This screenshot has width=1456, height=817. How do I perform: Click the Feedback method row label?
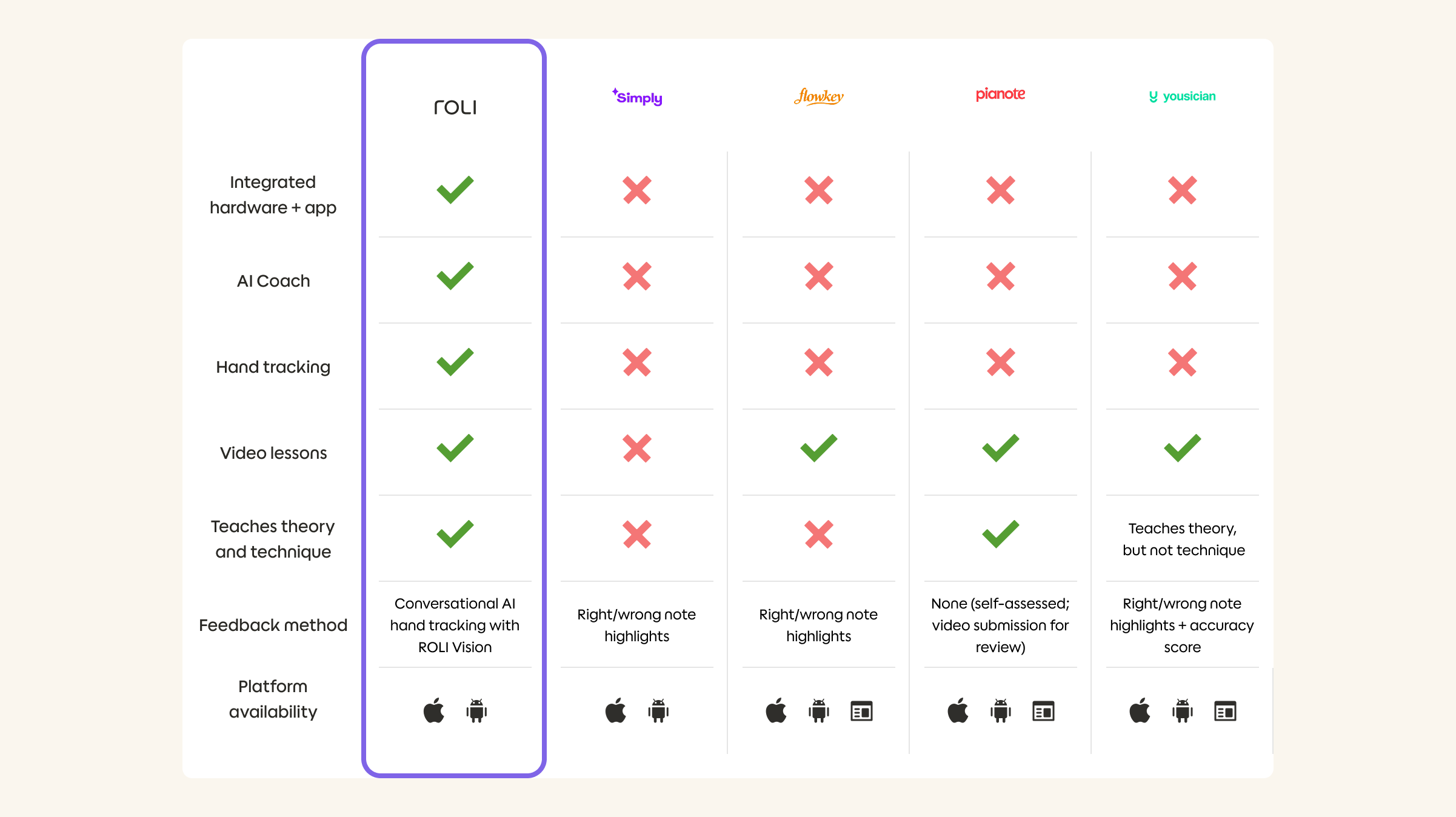tap(273, 625)
